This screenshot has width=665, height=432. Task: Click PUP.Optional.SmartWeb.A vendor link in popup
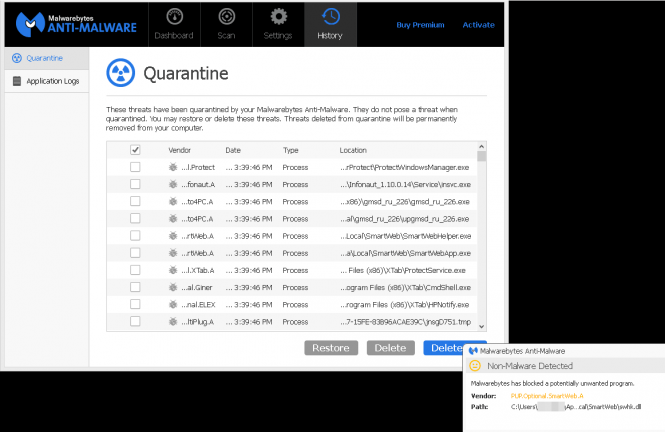click(x=547, y=396)
